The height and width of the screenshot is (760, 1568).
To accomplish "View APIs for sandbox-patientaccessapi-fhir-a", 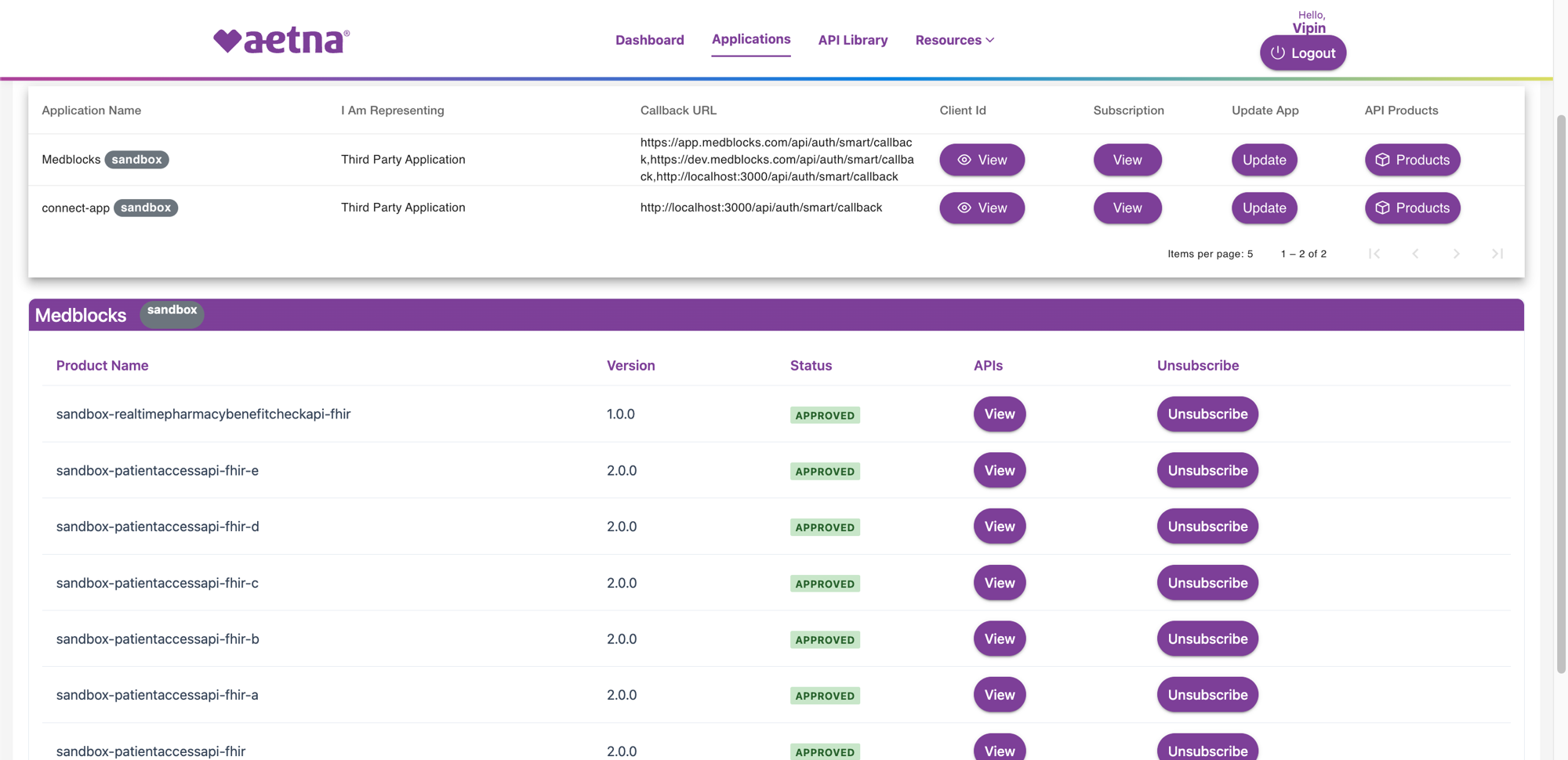I will [x=999, y=695].
